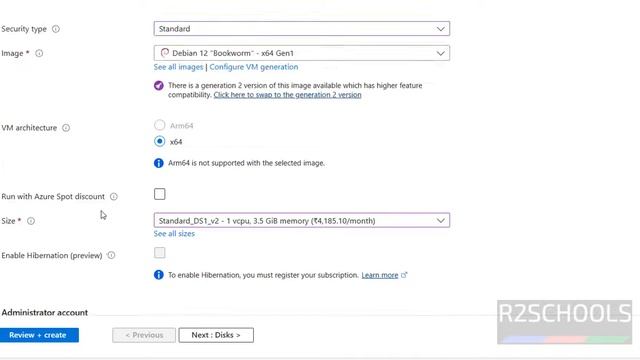Toggle the Enable Hibernation checkbox
The height and width of the screenshot is (360, 640).
[160, 253]
